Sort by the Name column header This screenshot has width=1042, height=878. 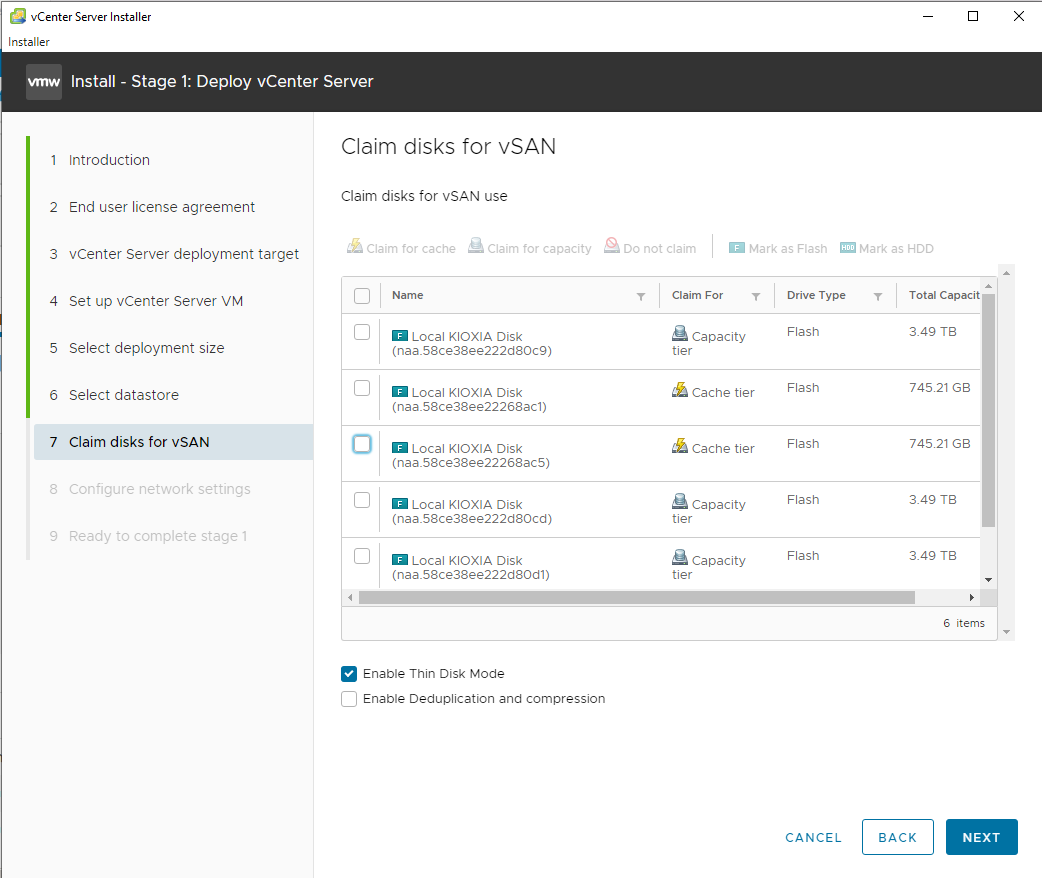coord(407,295)
